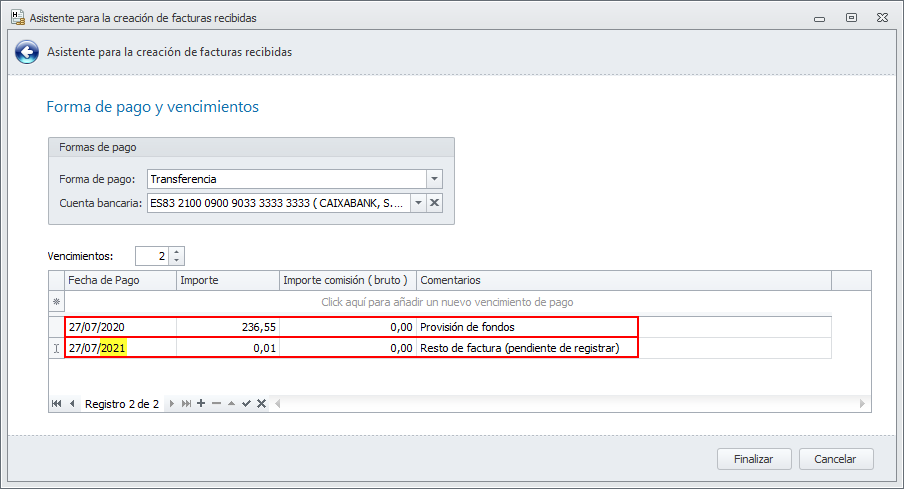Select the 27/07/2020 payment date cell
The image size is (904, 489).
pos(120,327)
